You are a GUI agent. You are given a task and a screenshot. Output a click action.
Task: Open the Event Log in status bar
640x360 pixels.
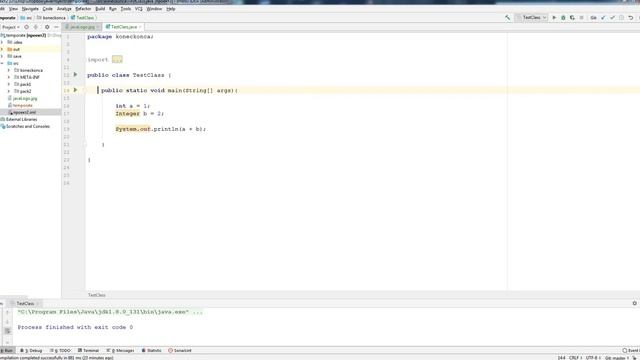point(631,351)
